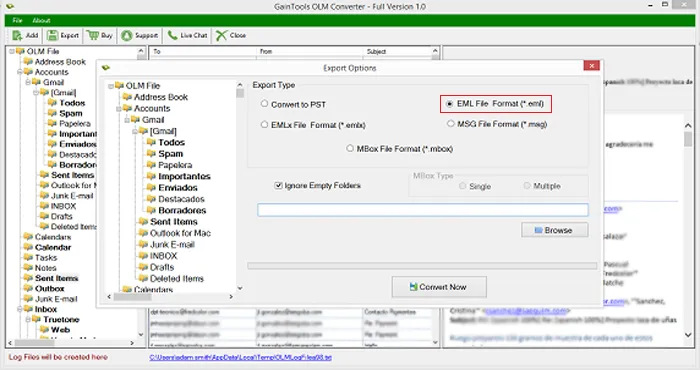Click the conversion progress bar
This screenshot has width=700, height=370.
click(x=422, y=266)
